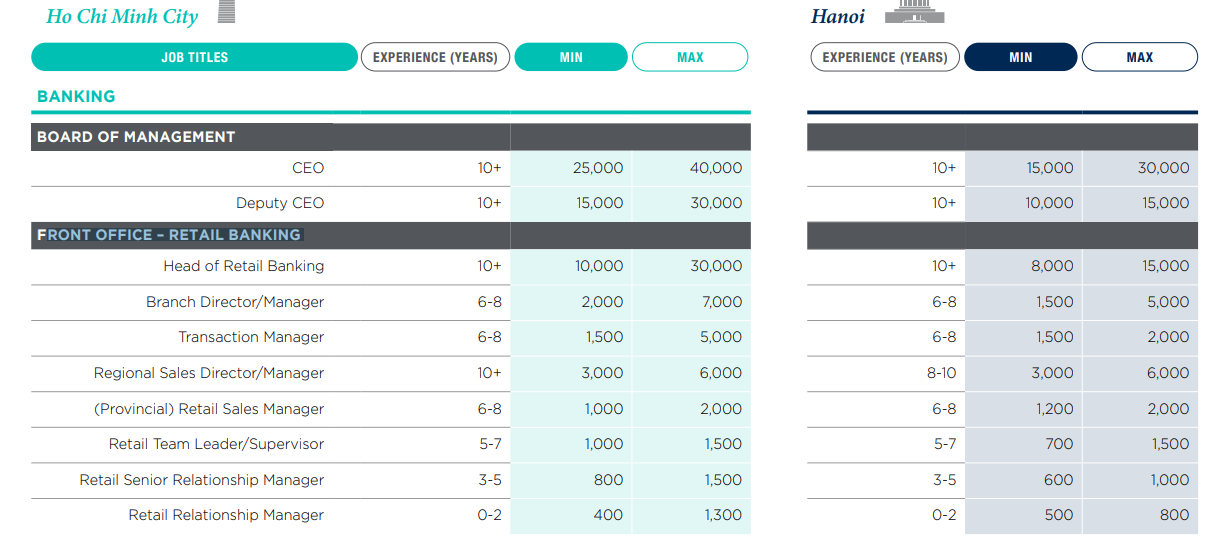This screenshot has width=1212, height=542.
Task: Click the Deputy CEO job title
Action: [x=280, y=203]
